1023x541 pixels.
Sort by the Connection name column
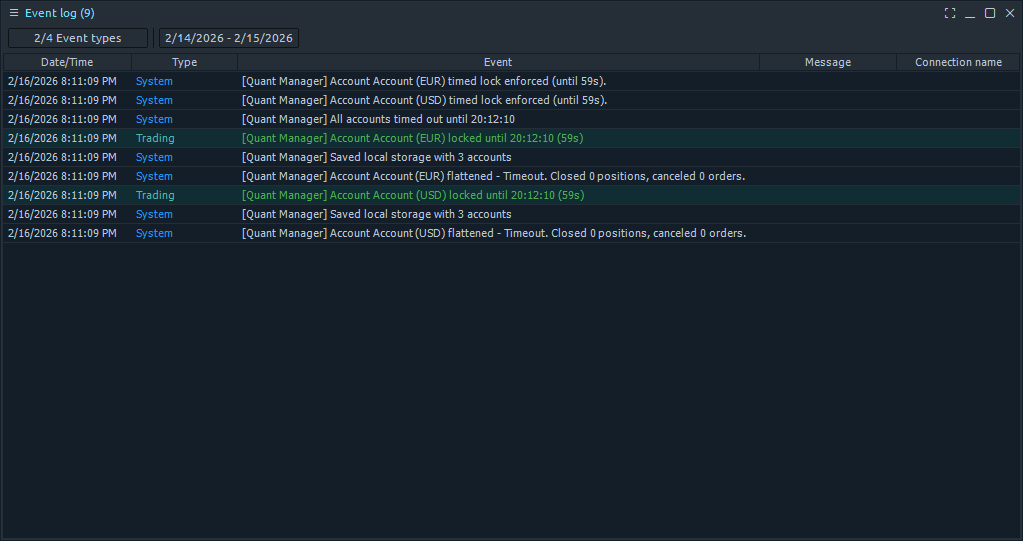click(957, 62)
